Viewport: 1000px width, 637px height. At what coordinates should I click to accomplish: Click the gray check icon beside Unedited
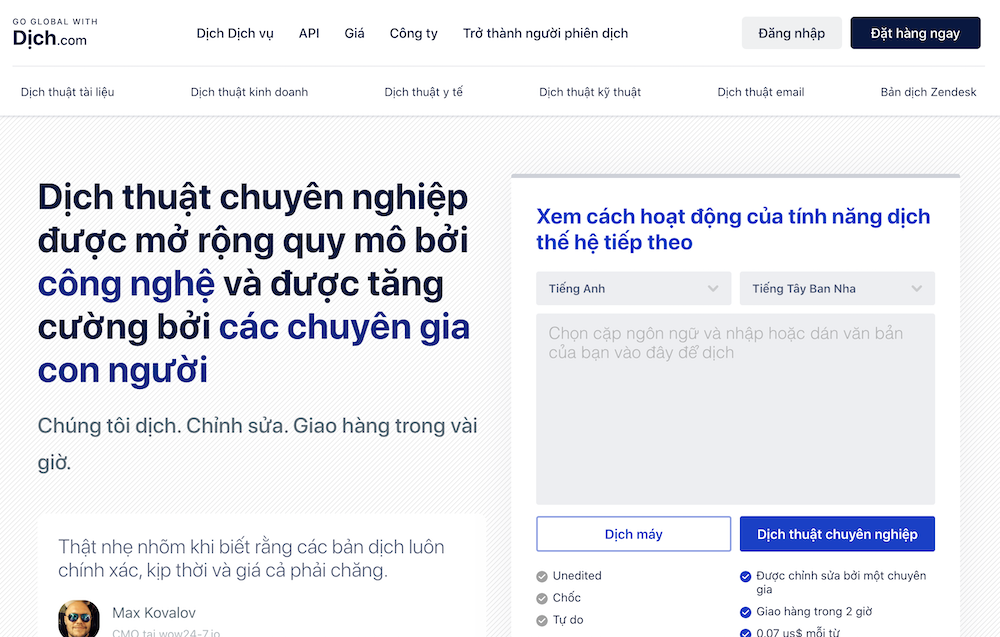pos(540,576)
